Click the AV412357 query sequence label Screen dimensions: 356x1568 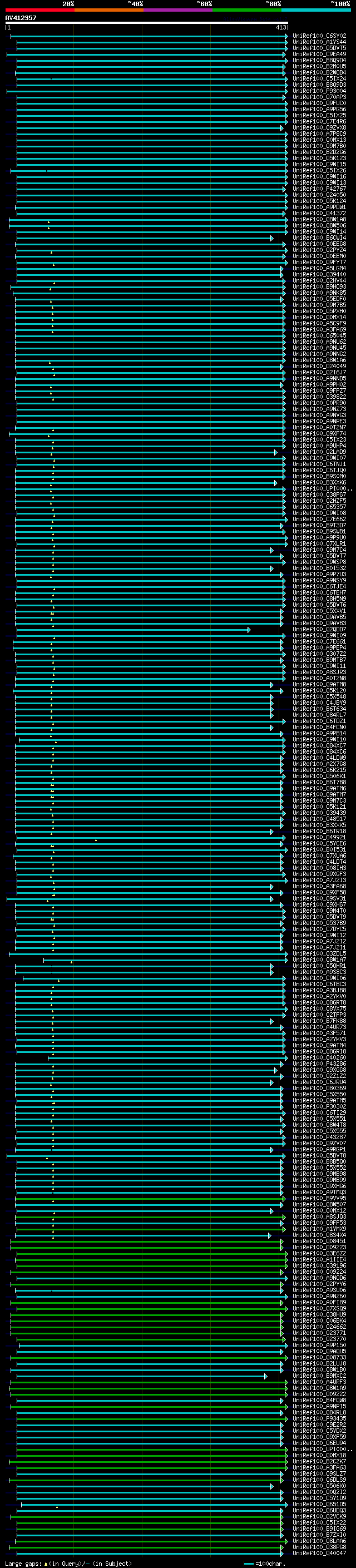tap(21, 18)
